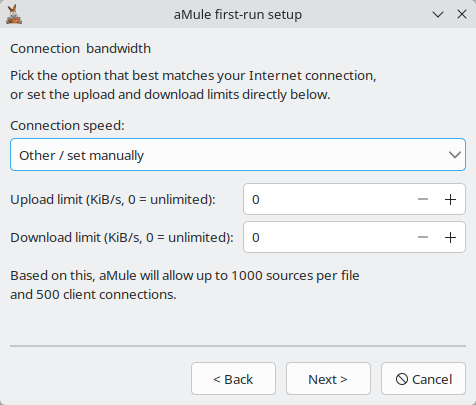Image resolution: width=476 pixels, height=405 pixels.
Task: Click the aMule rabbit icon in title bar
Action: pos(14,14)
